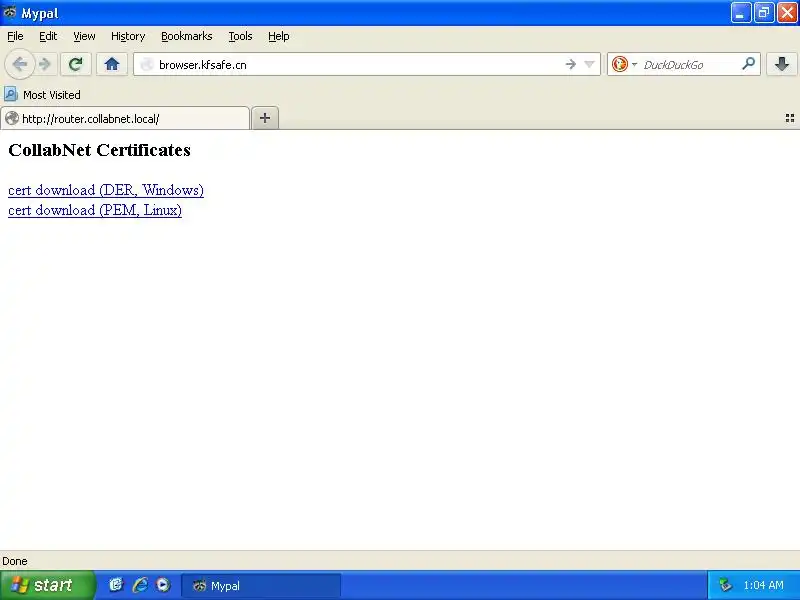Viewport: 800px width, 600px height.
Task: Open the View menu
Action: (x=84, y=36)
